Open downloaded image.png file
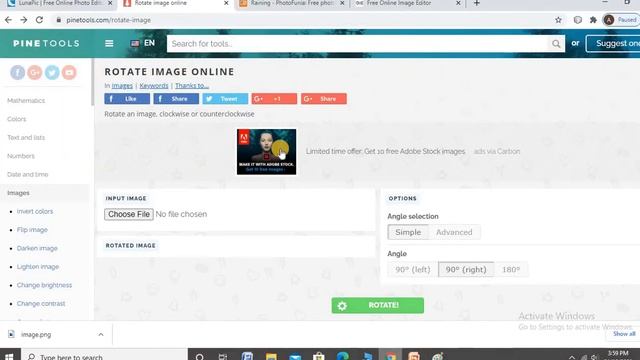The height and width of the screenshot is (360, 640). coord(36,335)
